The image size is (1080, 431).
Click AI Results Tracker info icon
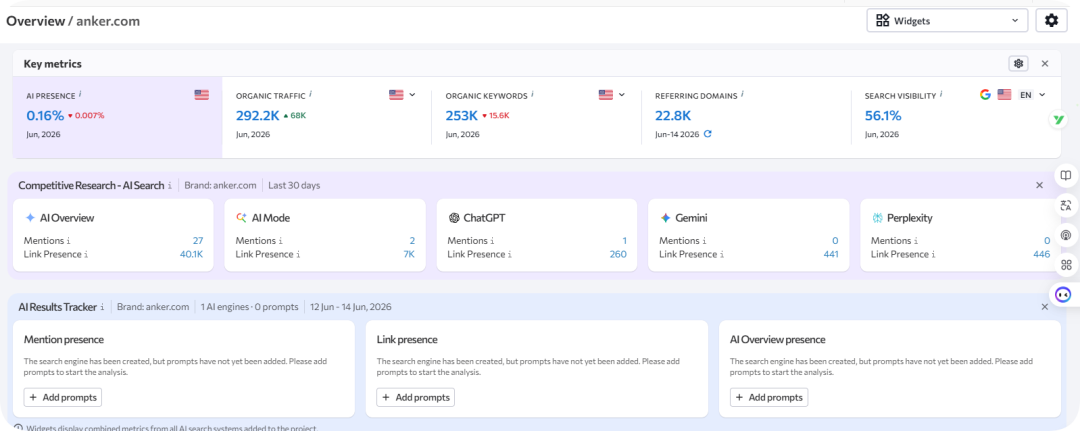pos(103,307)
